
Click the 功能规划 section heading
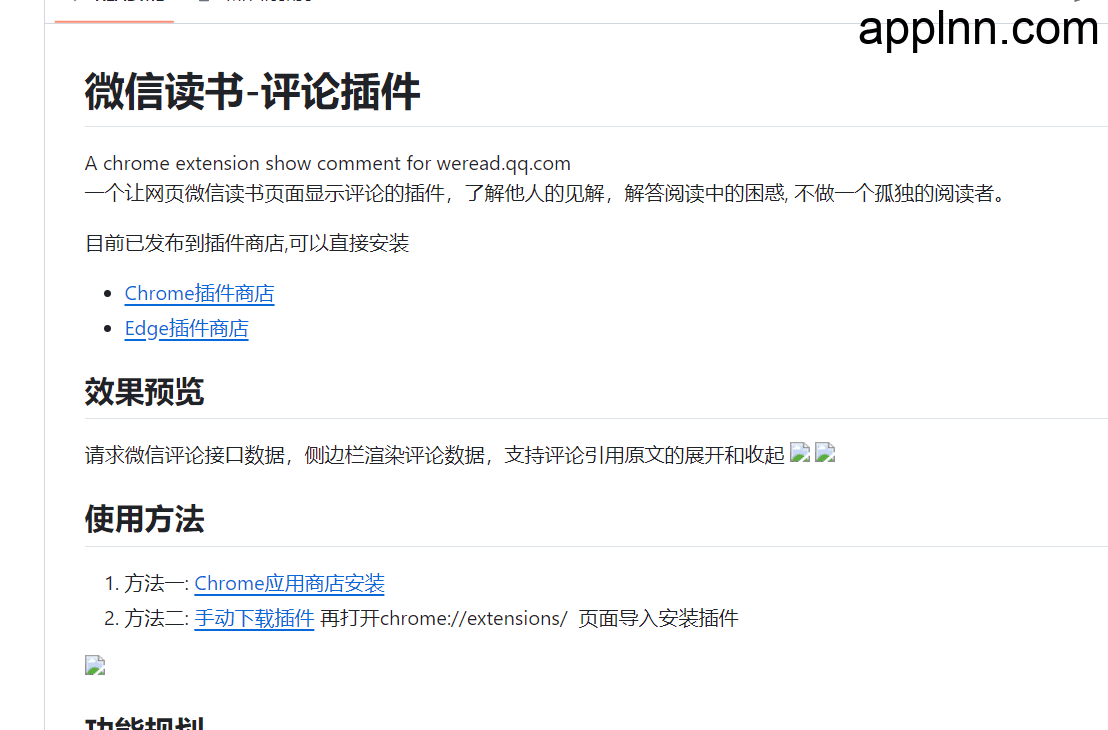click(x=143, y=722)
